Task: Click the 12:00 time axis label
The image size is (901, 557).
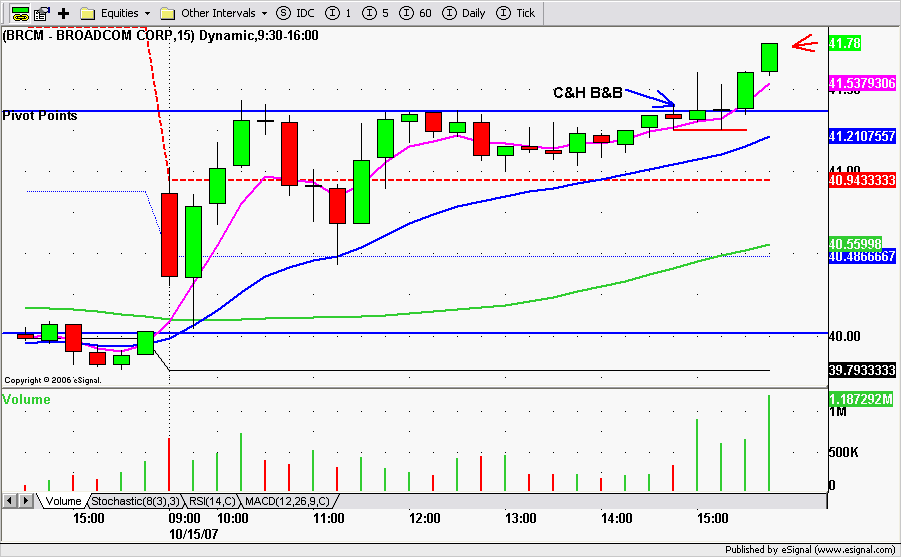Action: [x=425, y=518]
